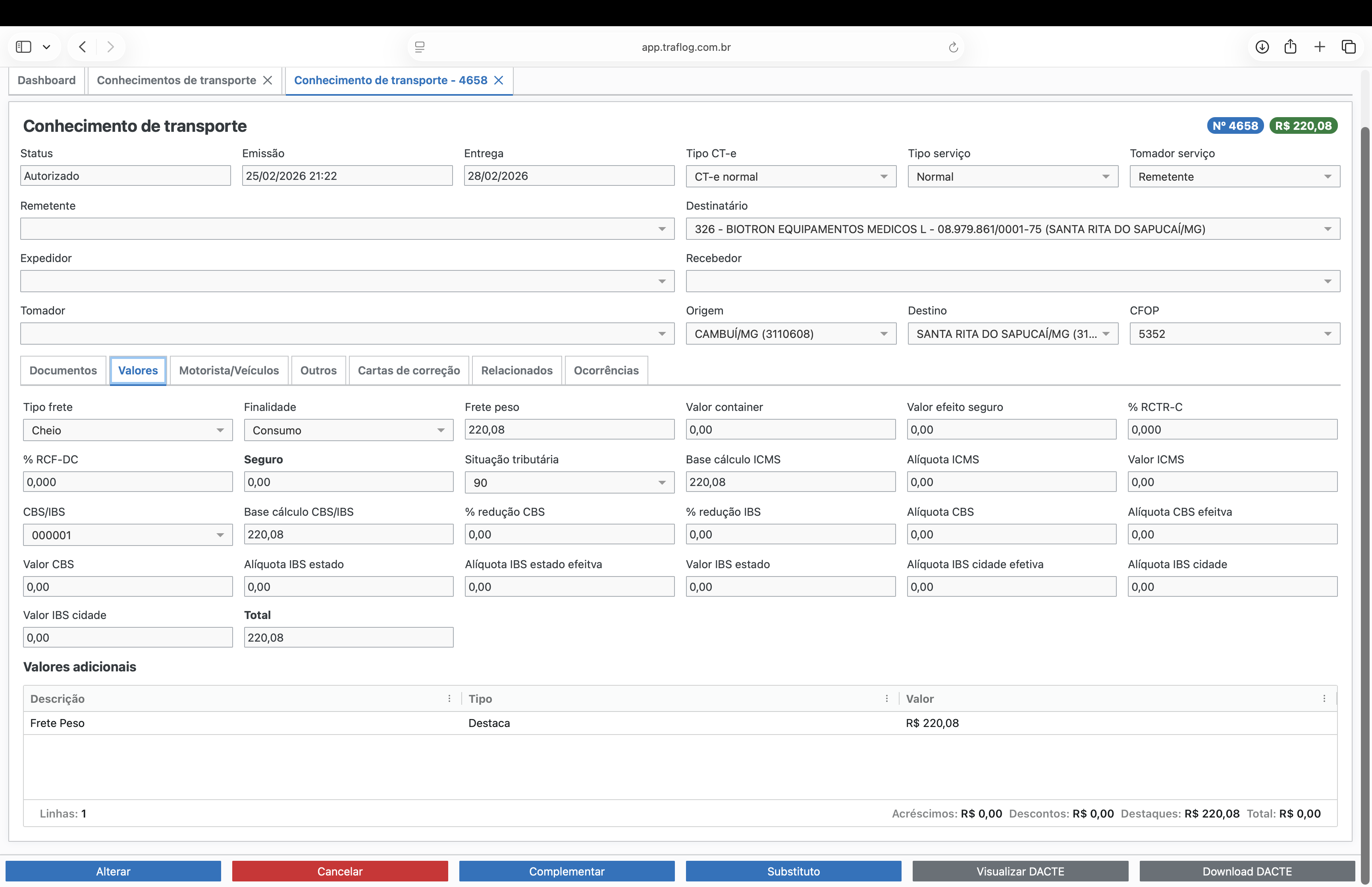Viewport: 1372px width, 887px height.
Task: Click the Frete peso input field
Action: (x=569, y=430)
